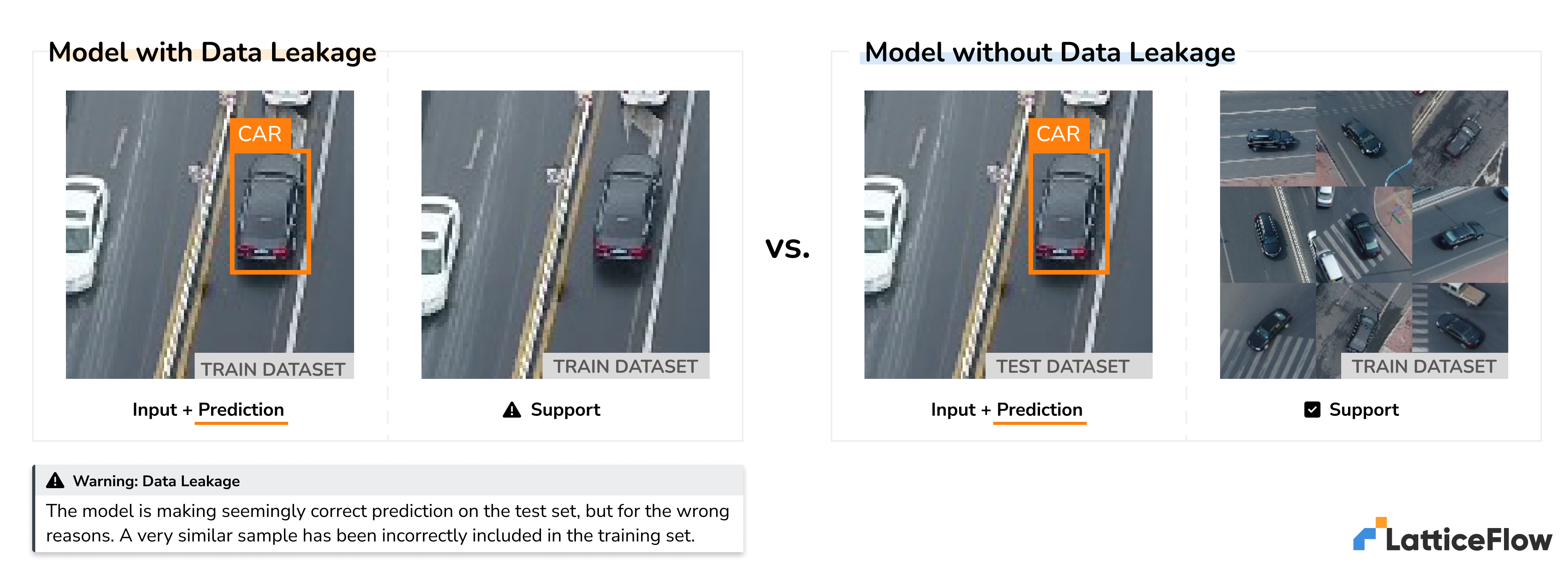The image size is (1568, 566).
Task: Click the TEST DATASET label
Action: 1062,367
